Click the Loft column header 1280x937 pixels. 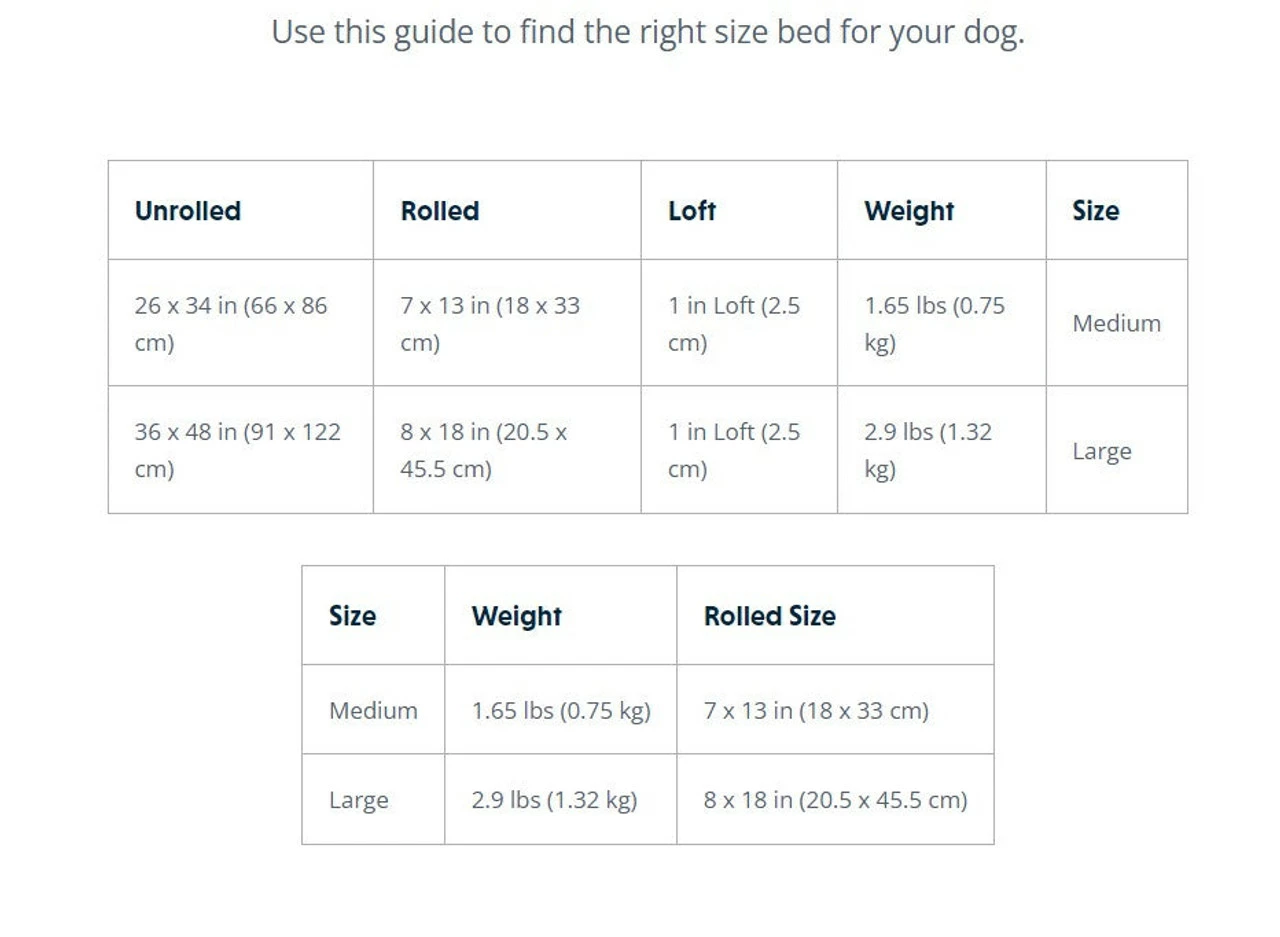[x=692, y=211]
